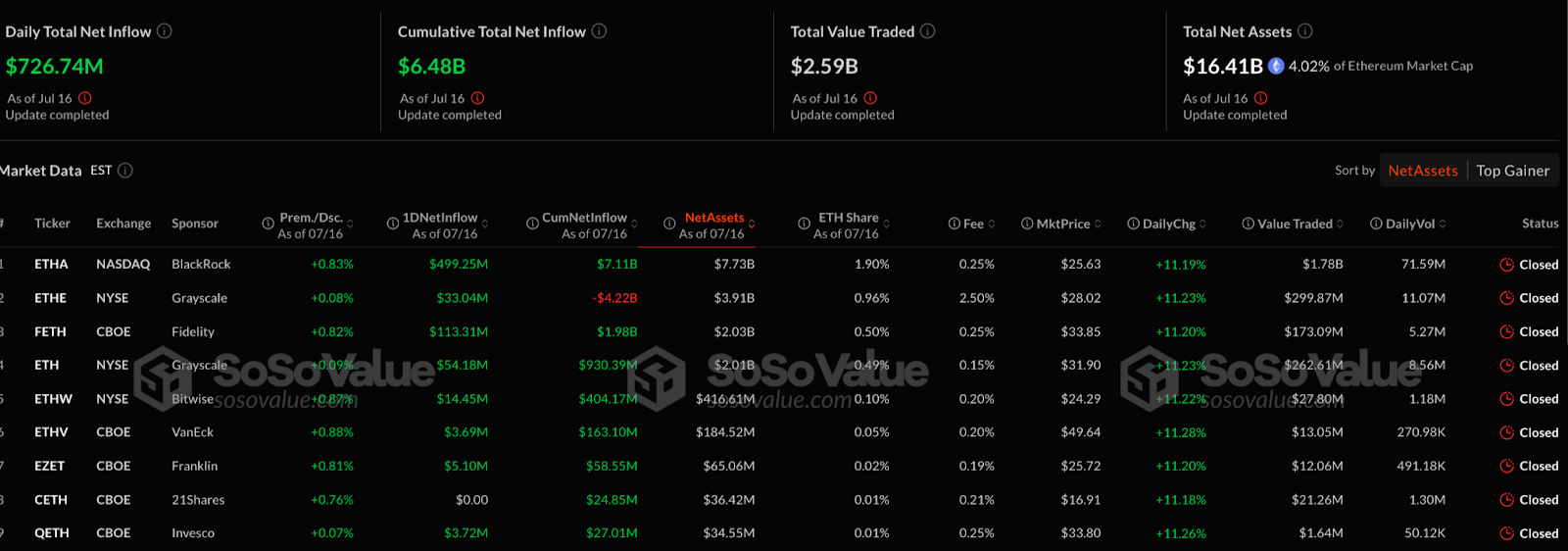Click info icon before DailyChg column header
This screenshot has width=1568, height=551.
[1133, 224]
